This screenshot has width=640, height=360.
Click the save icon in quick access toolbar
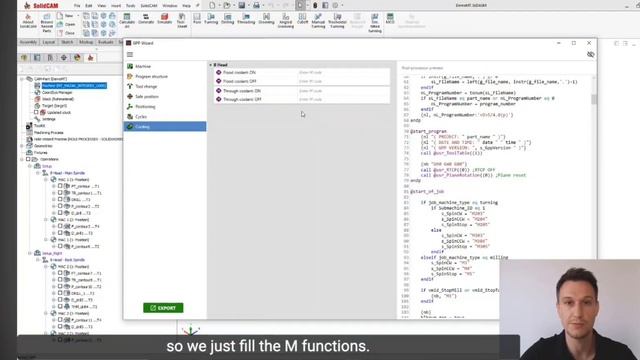tap(242, 5)
